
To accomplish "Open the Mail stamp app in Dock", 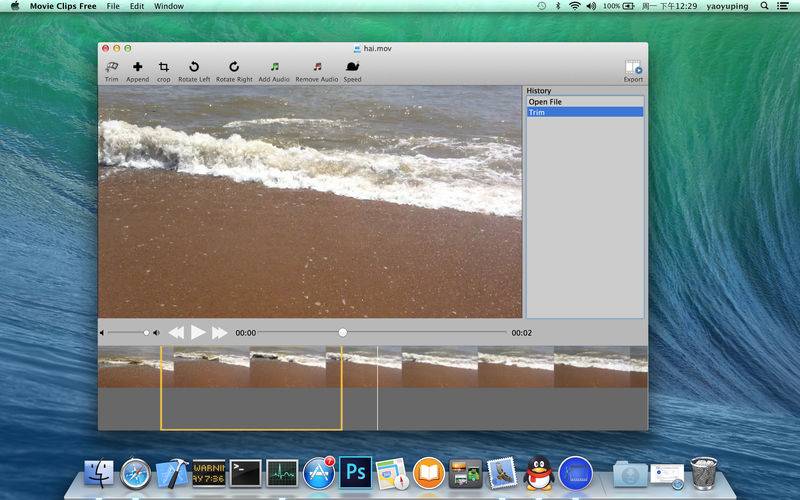I will click(x=502, y=473).
